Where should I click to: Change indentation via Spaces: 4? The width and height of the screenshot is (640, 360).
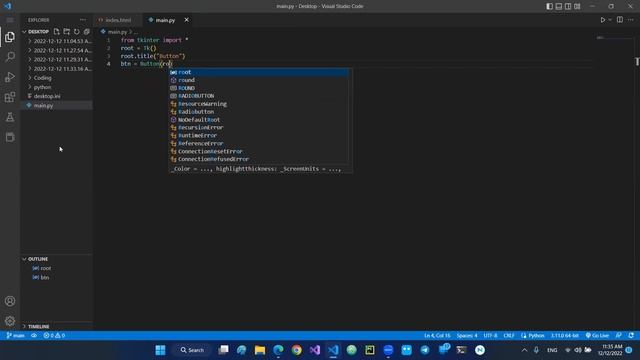click(x=467, y=336)
